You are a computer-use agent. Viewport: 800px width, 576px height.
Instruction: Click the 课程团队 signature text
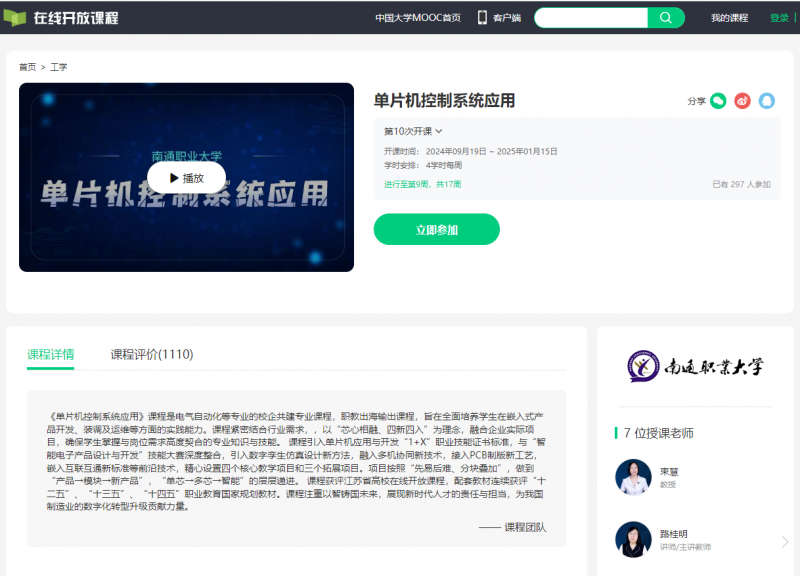pos(525,528)
